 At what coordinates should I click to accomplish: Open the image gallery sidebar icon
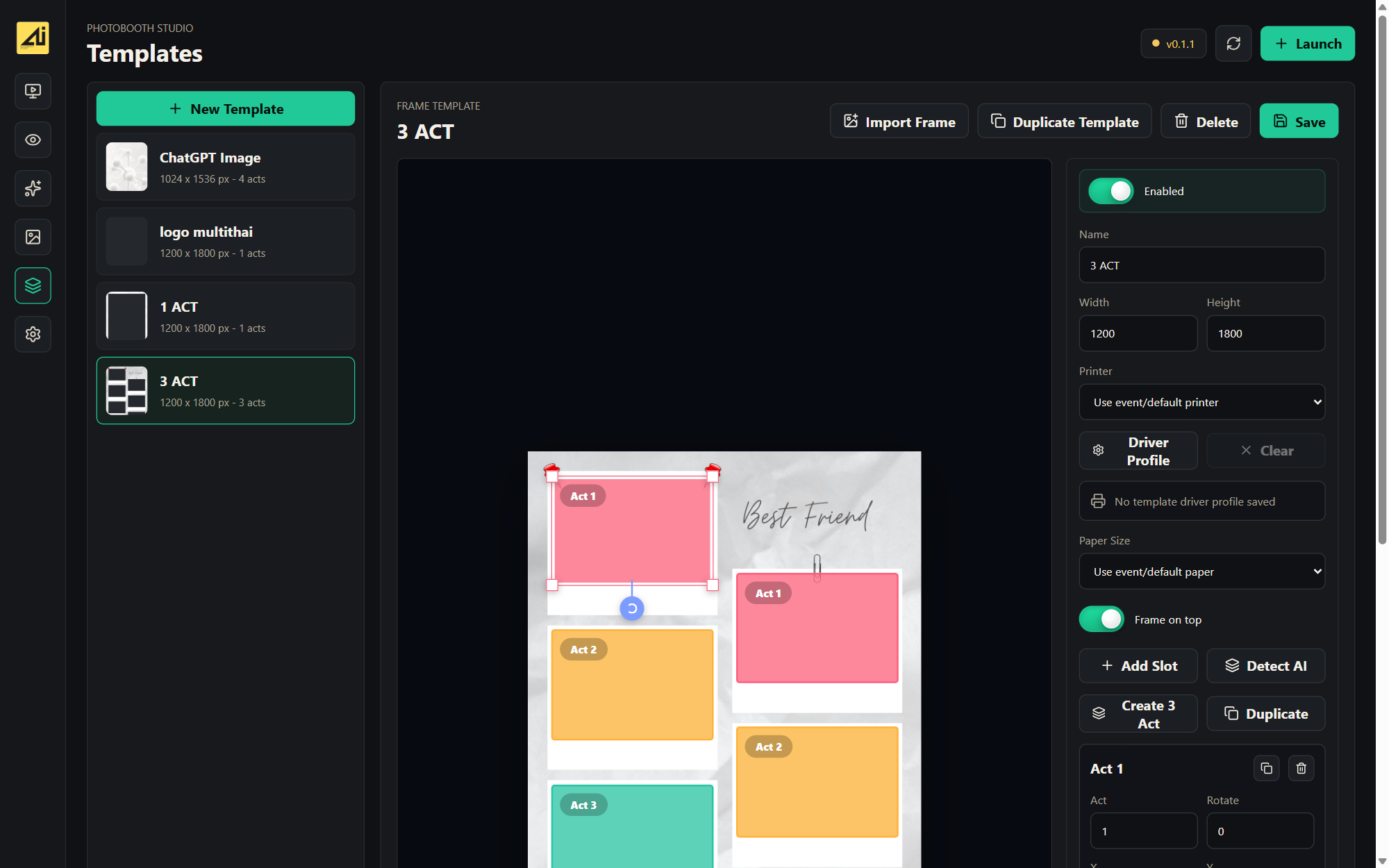click(x=33, y=237)
